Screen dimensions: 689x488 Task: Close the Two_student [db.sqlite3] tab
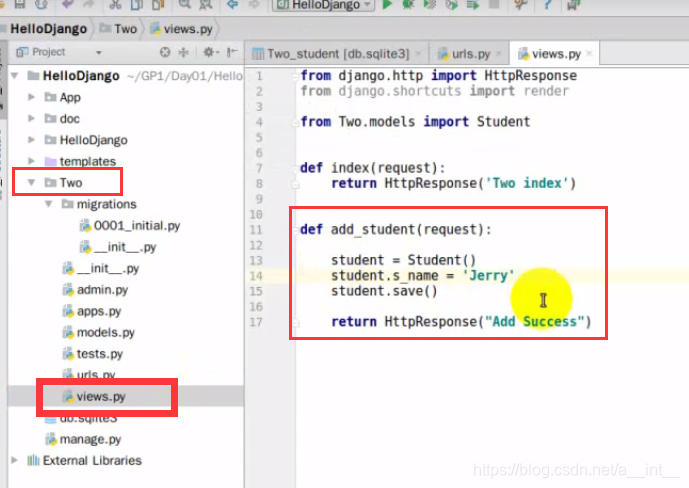[x=418, y=54]
